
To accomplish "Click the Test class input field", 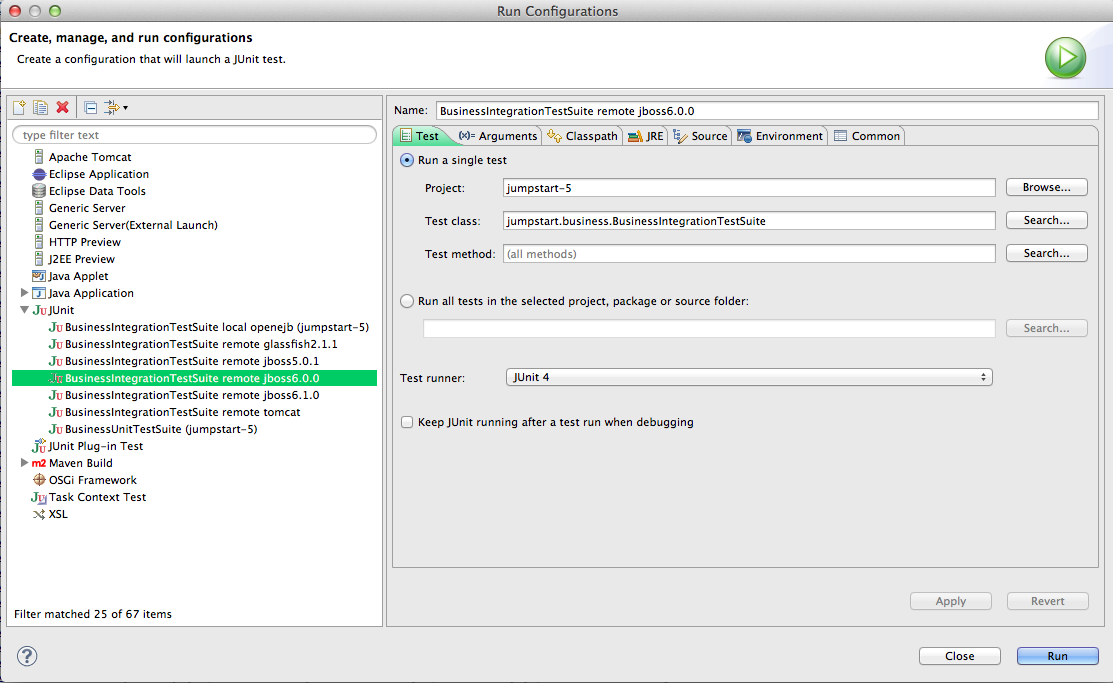I will point(749,221).
